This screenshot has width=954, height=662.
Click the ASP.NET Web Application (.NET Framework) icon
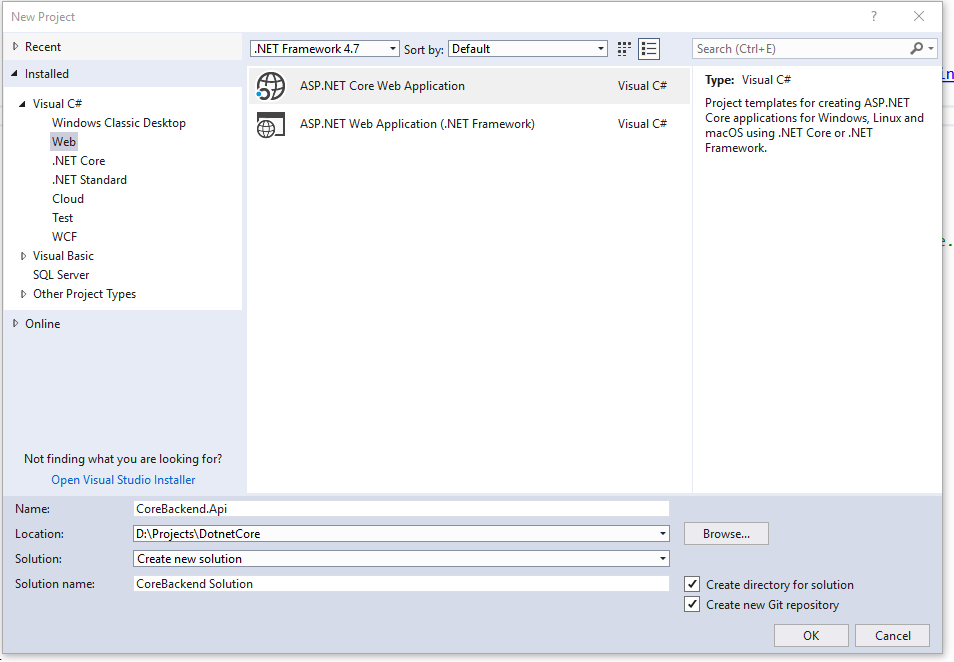[271, 124]
